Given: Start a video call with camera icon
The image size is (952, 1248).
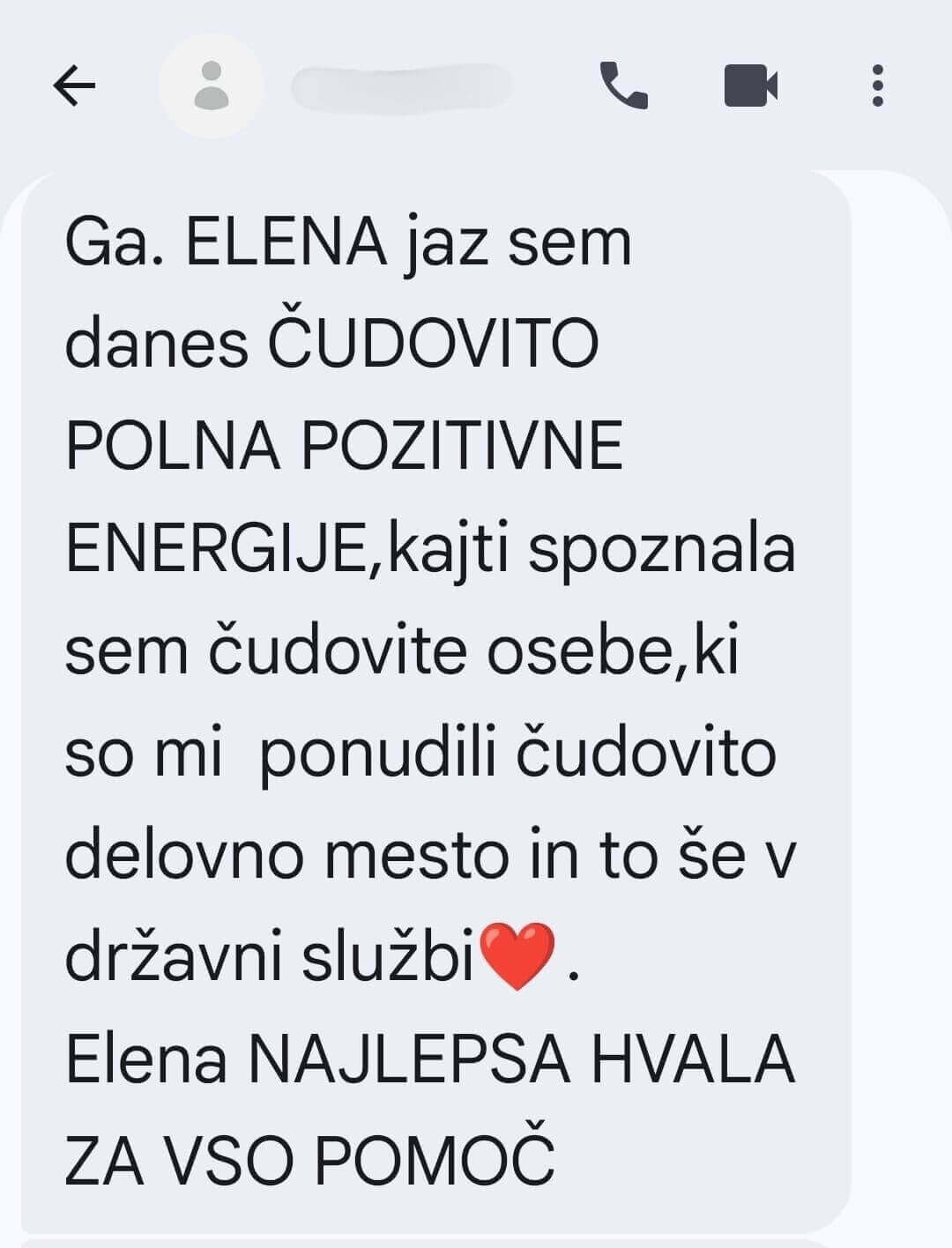Looking at the screenshot, I should (751, 85).
